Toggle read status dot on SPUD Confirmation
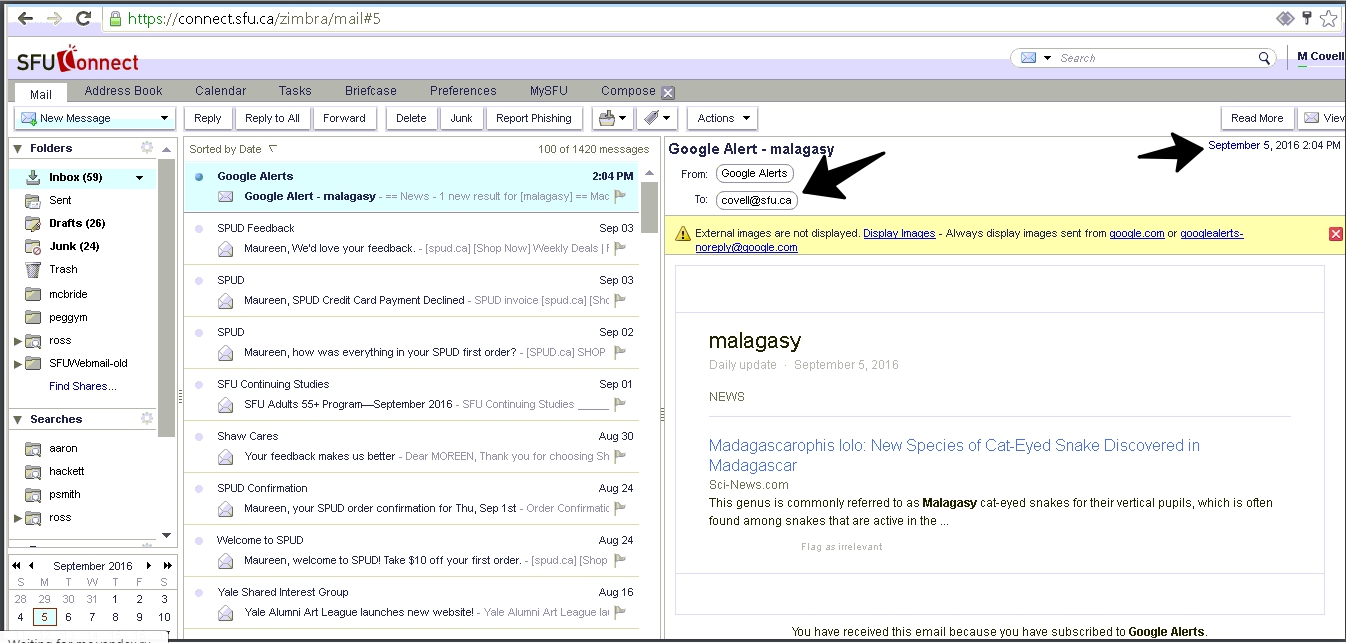The width and height of the screenshot is (1346, 643). pos(199,488)
